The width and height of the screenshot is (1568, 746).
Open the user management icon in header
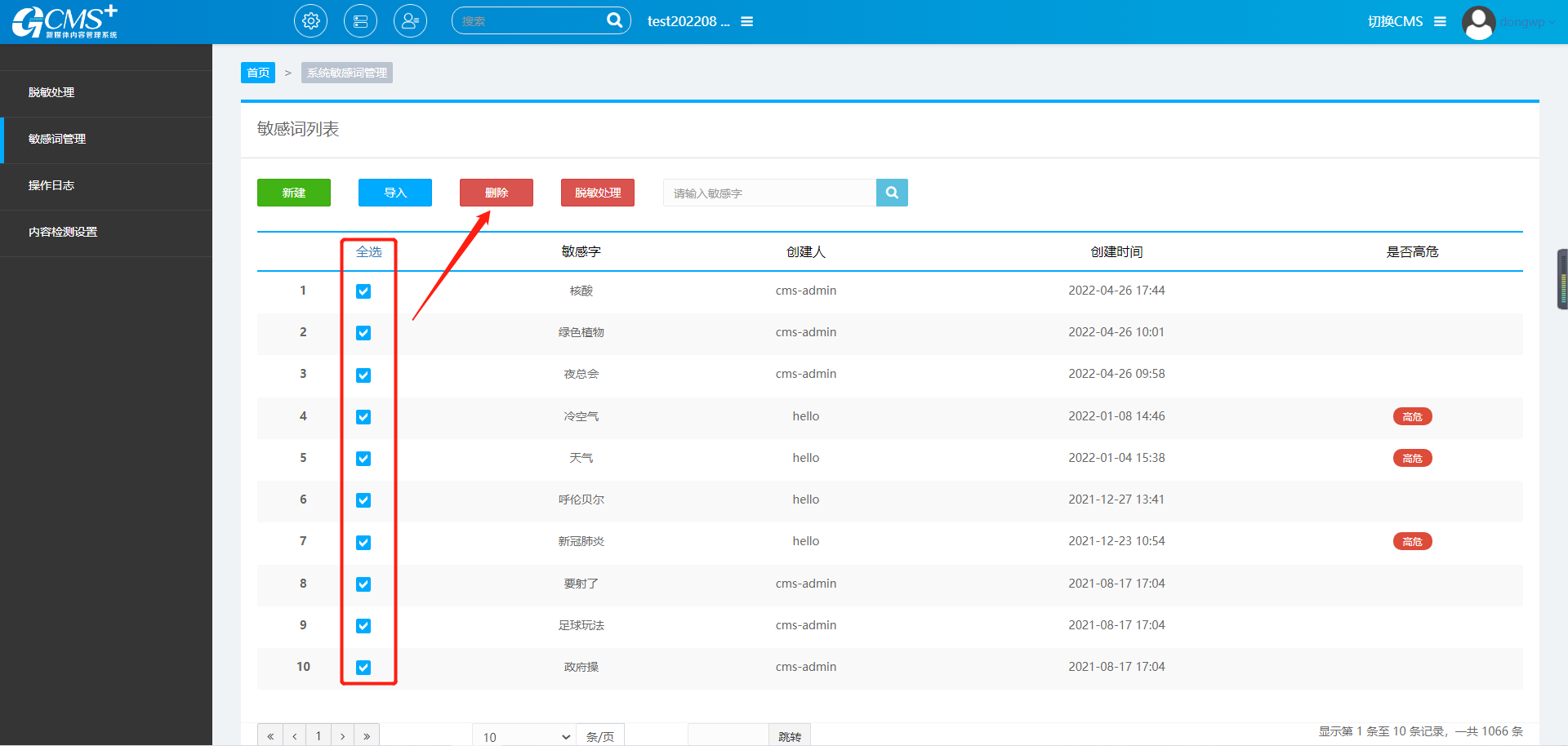point(410,21)
